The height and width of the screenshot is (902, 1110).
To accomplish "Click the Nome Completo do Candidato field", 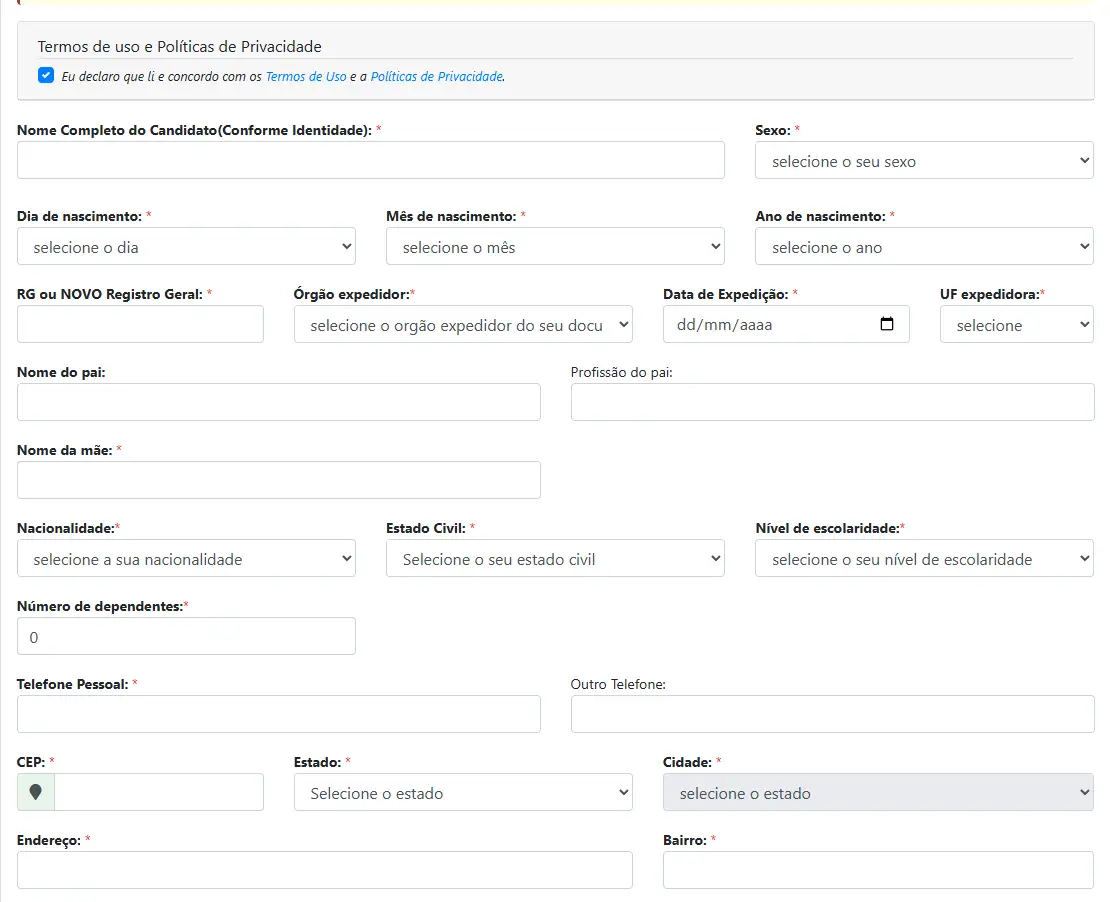I will click(x=370, y=160).
